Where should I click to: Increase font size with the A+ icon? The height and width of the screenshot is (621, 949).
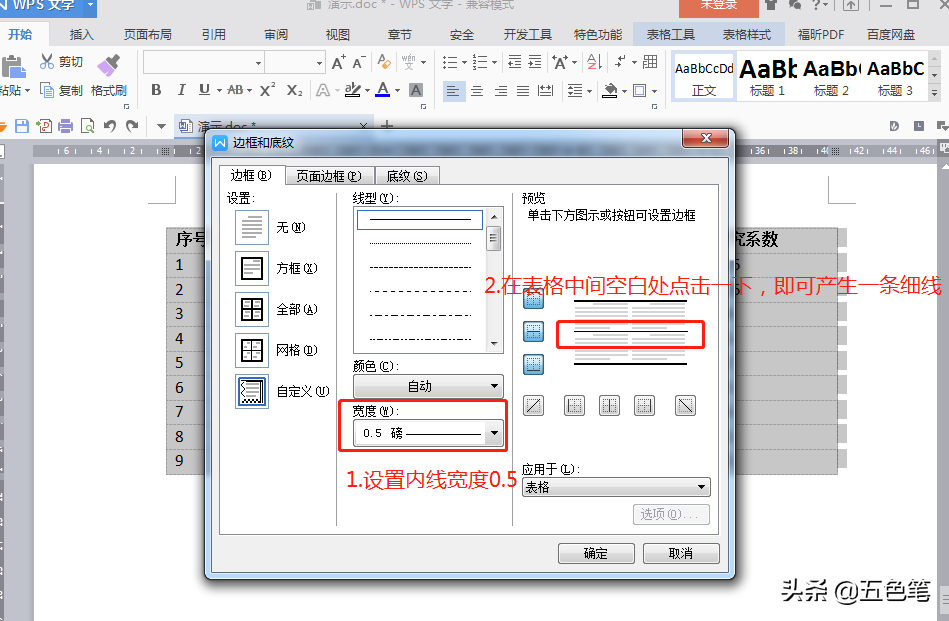338,62
